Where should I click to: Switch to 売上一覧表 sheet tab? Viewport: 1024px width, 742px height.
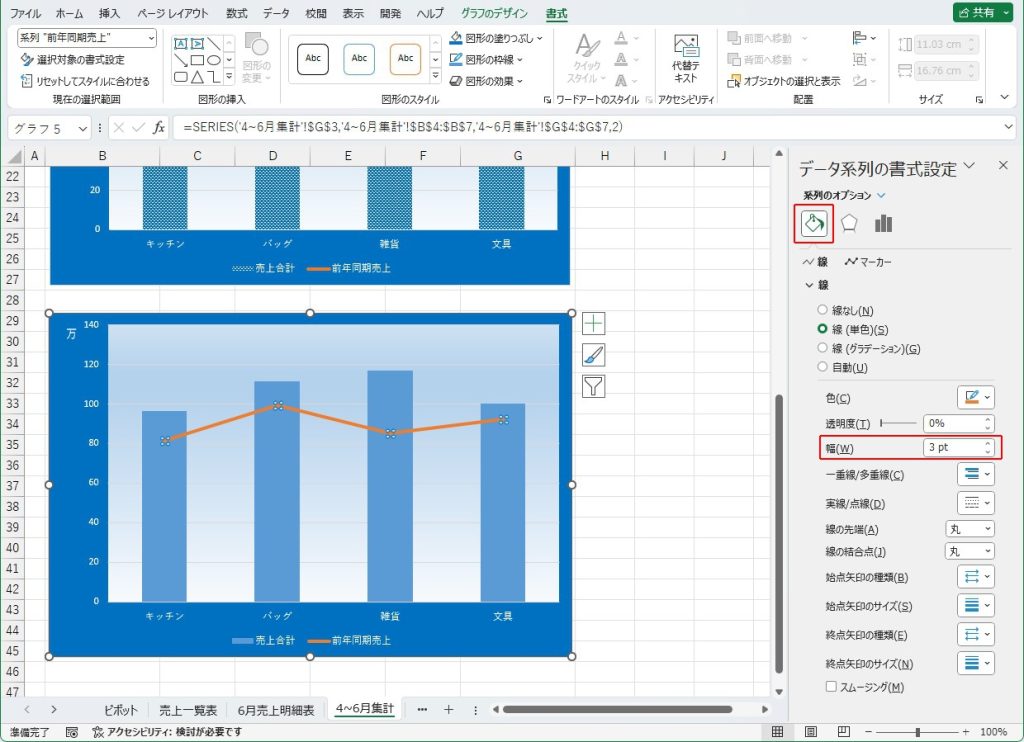point(188,710)
